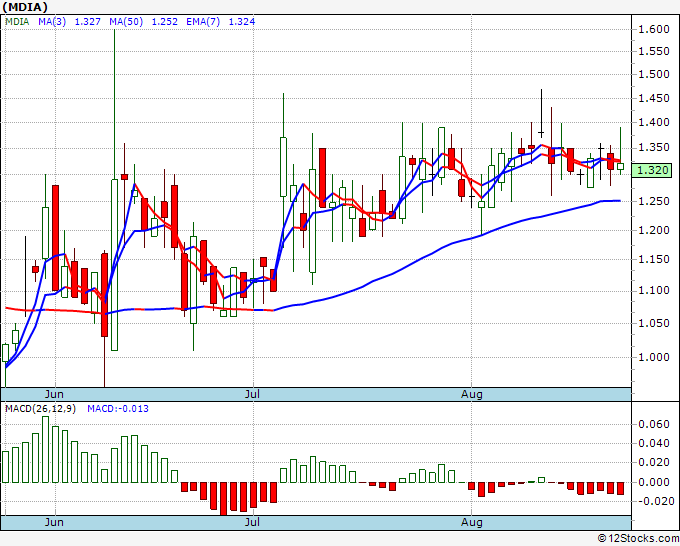Viewport: 680px width, 546px height.
Task: Click the MA(3) value 1.327
Action: (88, 22)
